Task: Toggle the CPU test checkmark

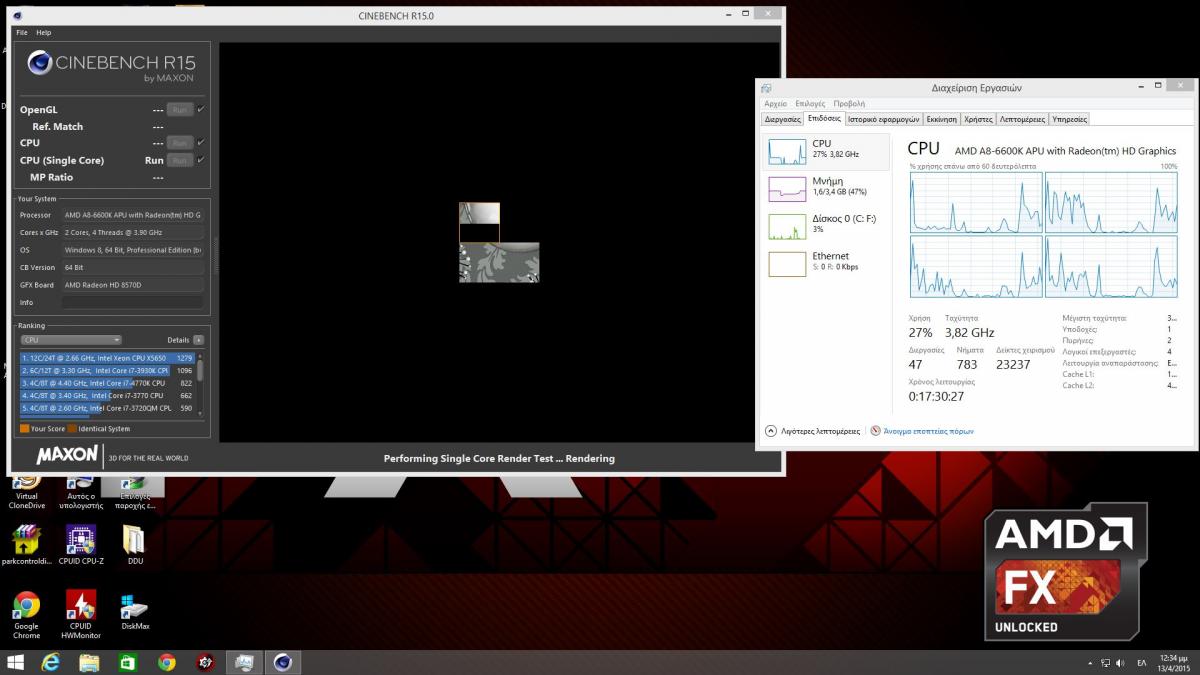Action: pos(201,143)
